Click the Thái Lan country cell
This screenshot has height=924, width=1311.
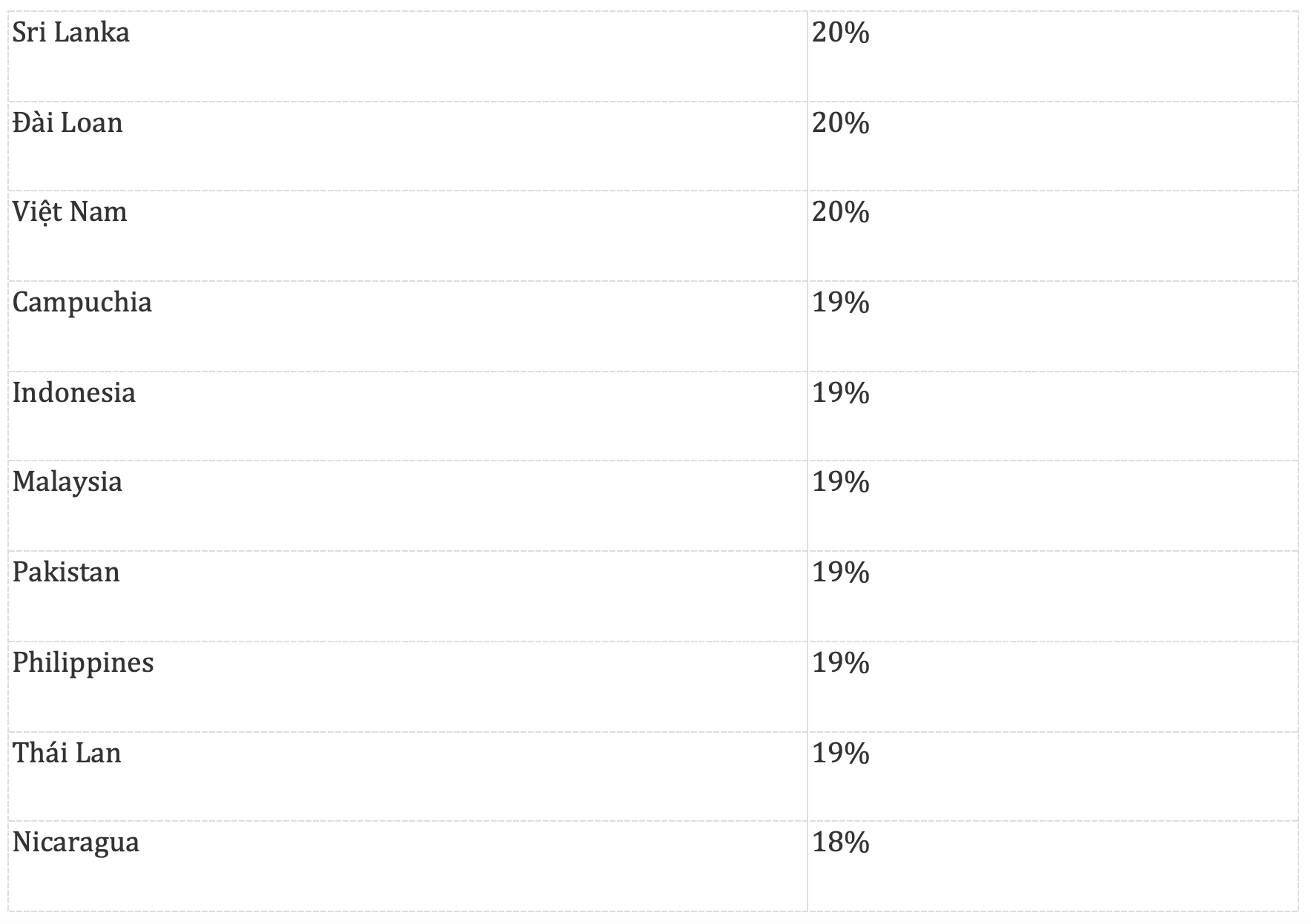(x=67, y=753)
